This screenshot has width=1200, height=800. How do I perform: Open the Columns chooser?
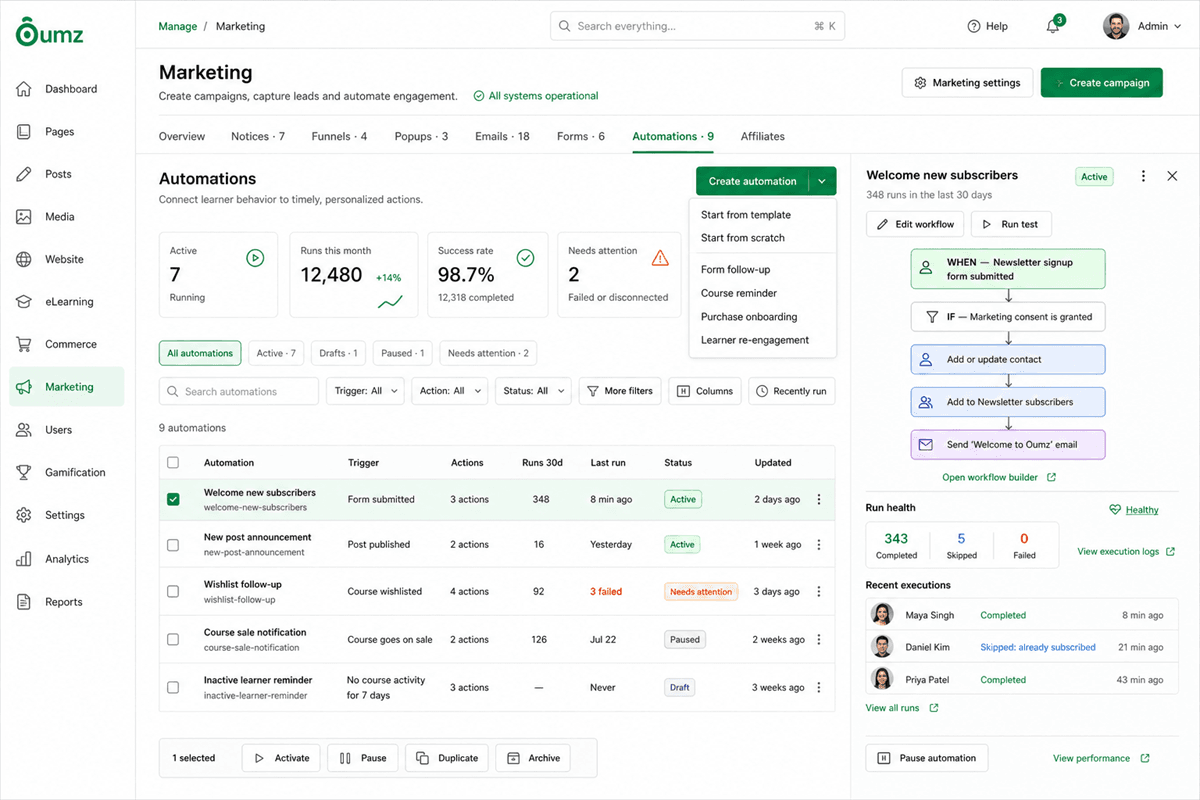[705, 391]
